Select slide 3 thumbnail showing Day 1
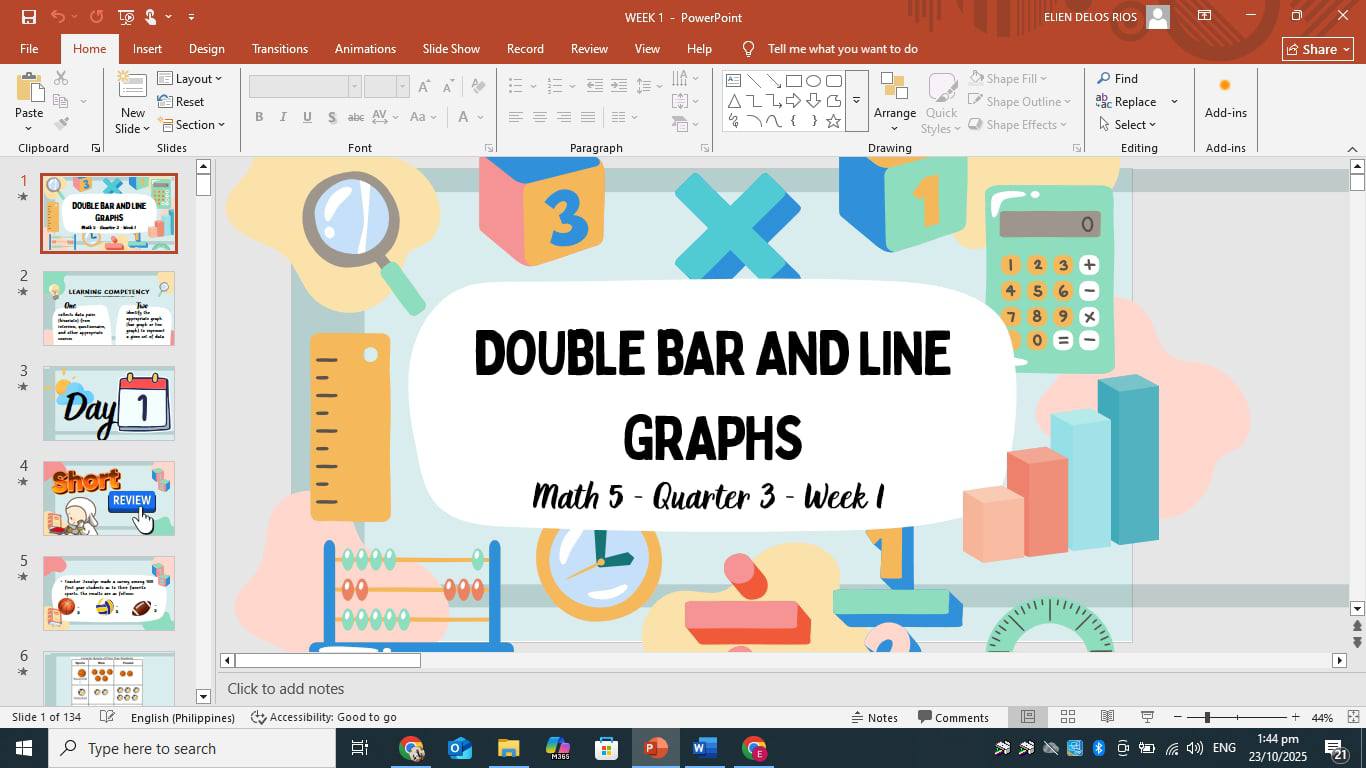The image size is (1366, 768). (x=109, y=403)
